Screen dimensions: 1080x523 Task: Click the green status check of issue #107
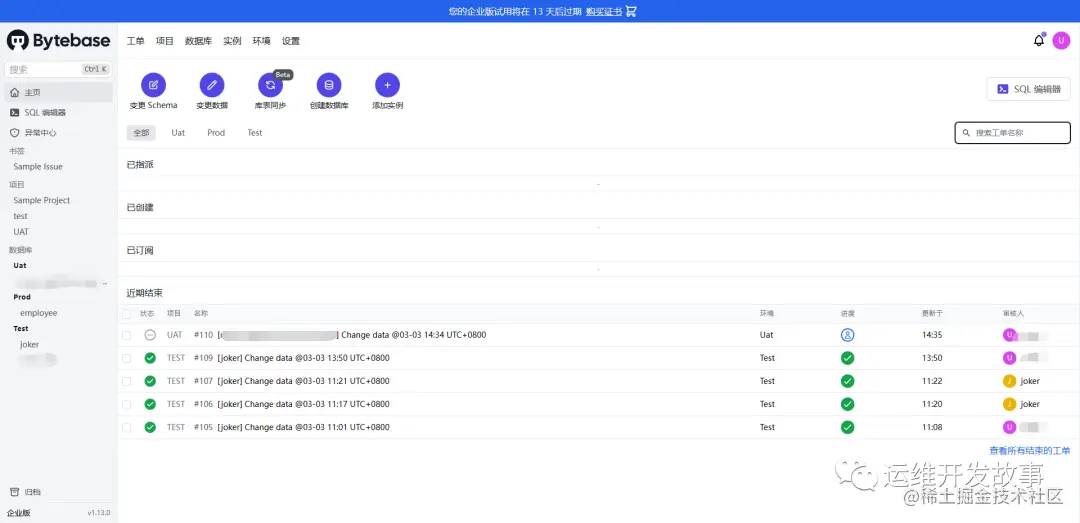coord(150,381)
